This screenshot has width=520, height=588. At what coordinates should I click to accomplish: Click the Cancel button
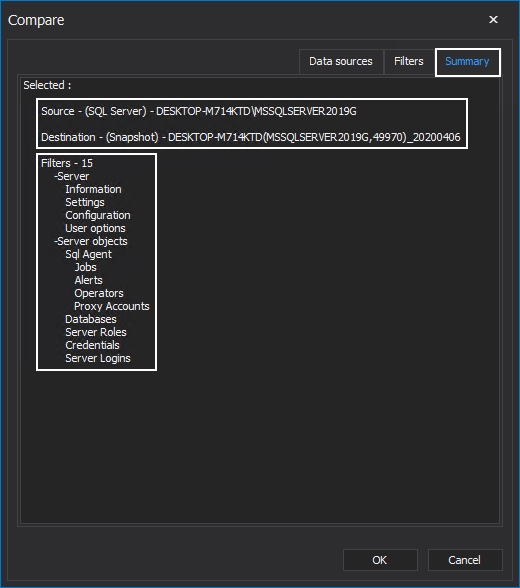[465, 560]
